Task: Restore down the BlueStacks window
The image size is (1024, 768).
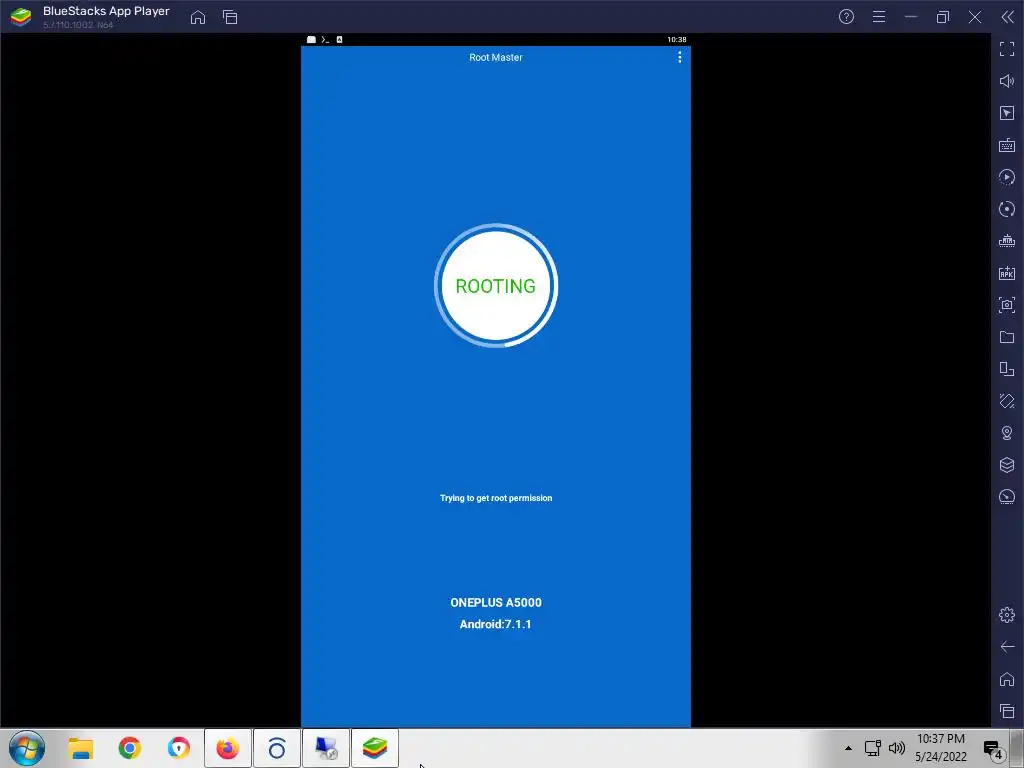Action: pyautogui.click(x=943, y=17)
